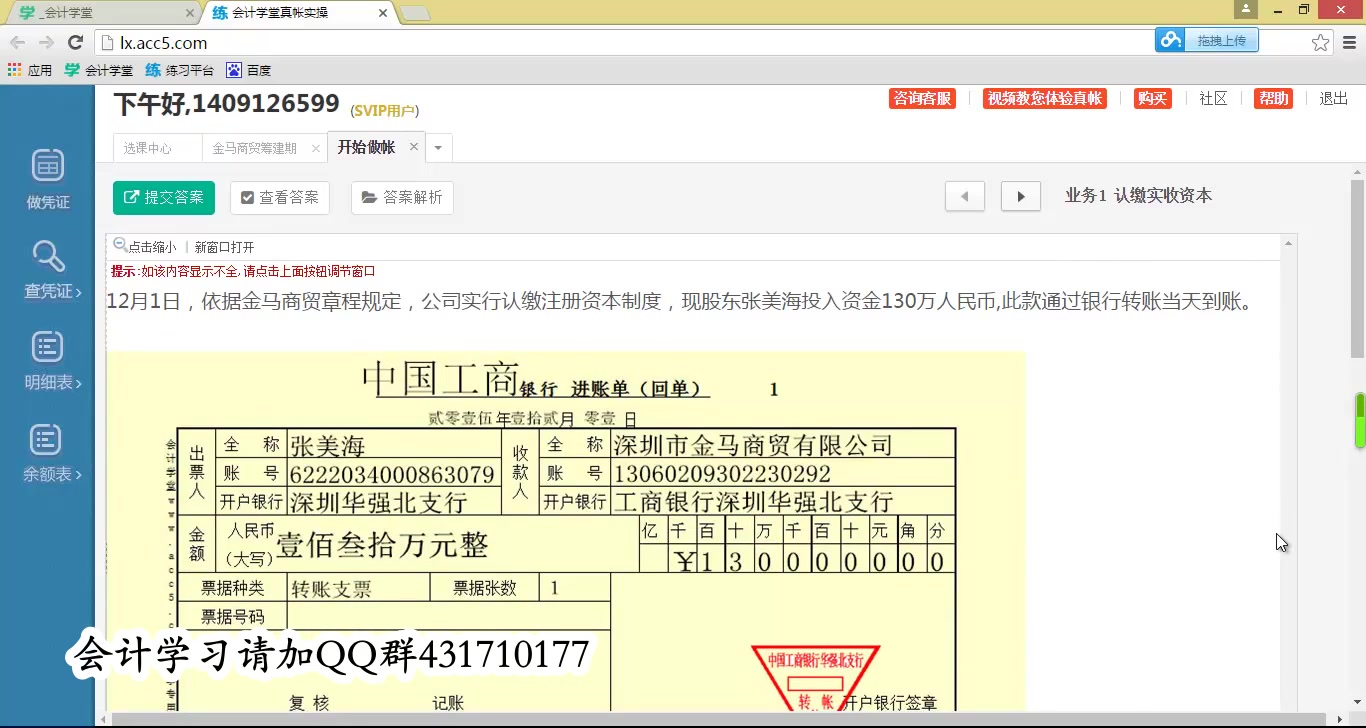Go back using the browser back arrow
The image size is (1366, 728).
[16, 43]
